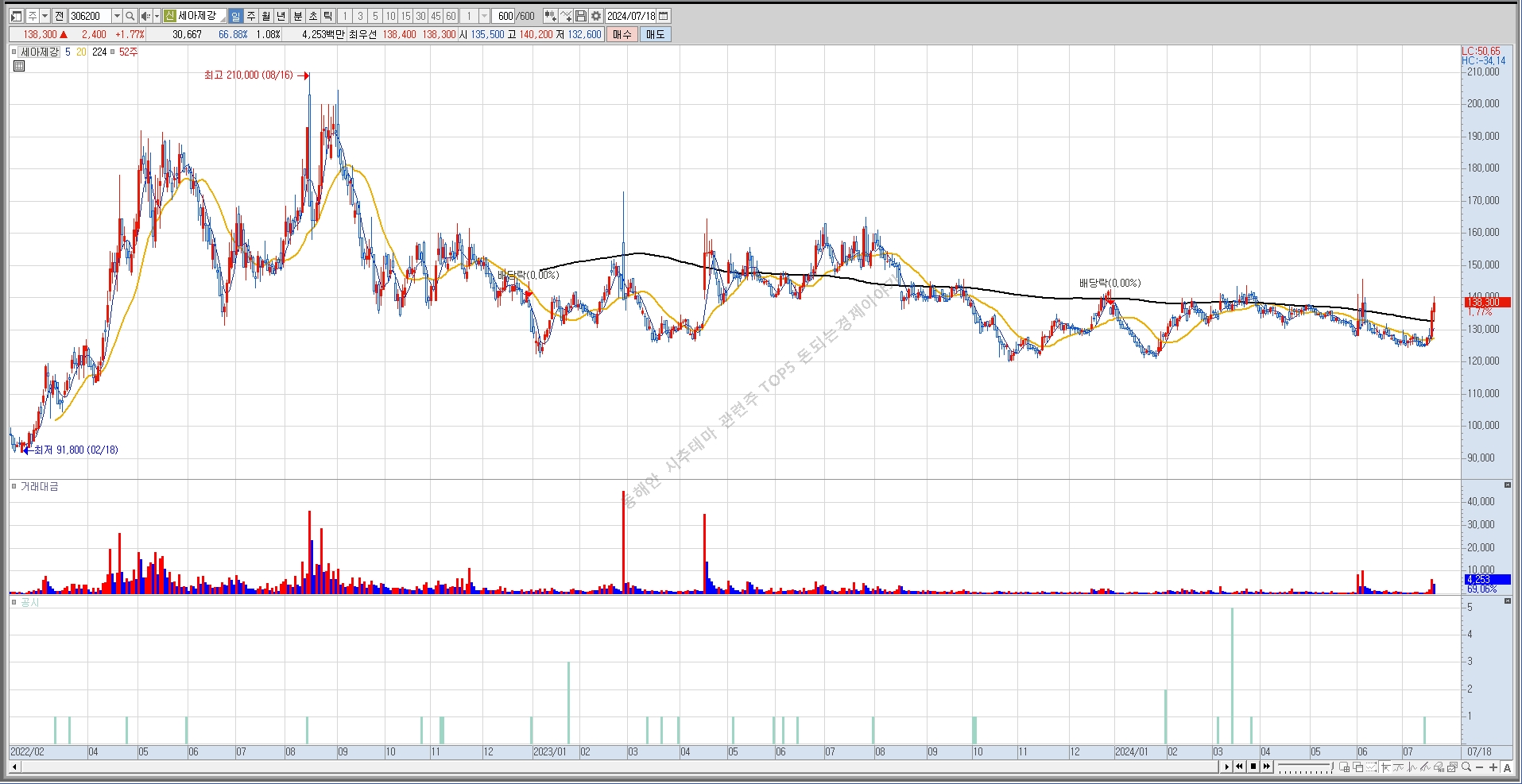This screenshot has width=1522, height=784.
Task: Adjust the playback speed slider
Action: click(x=1305, y=767)
